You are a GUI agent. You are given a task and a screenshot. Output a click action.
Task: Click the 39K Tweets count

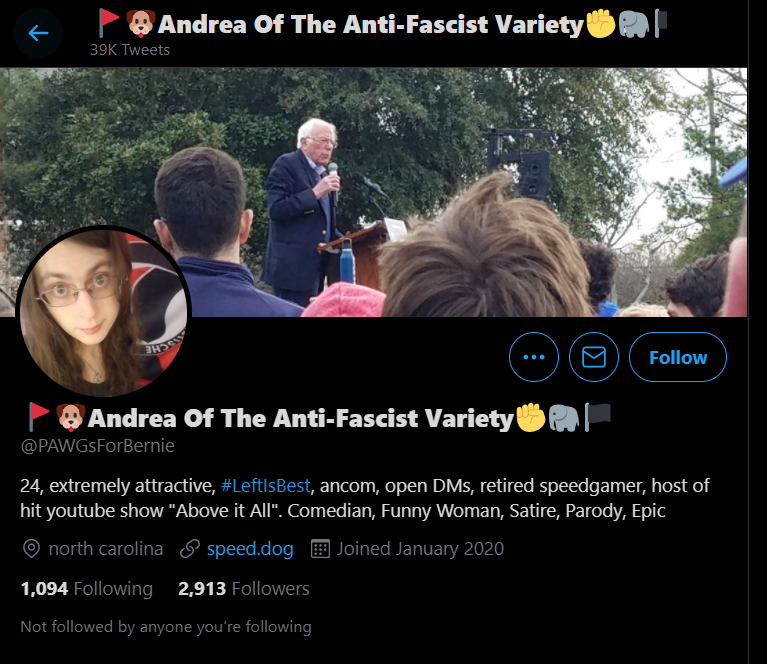pos(130,50)
